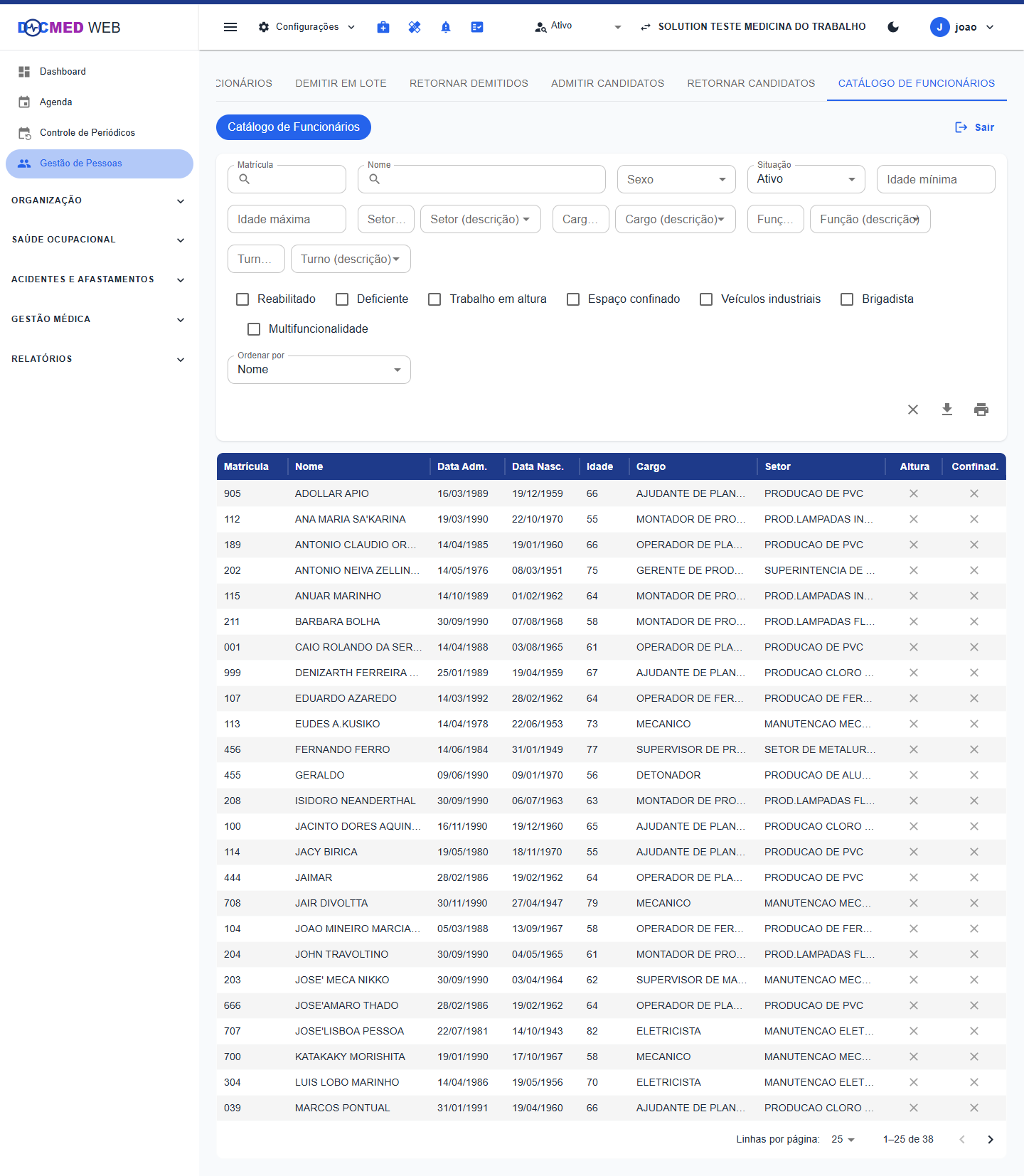1024x1176 pixels.
Task: Open the notifications bell icon
Action: pyautogui.click(x=446, y=27)
